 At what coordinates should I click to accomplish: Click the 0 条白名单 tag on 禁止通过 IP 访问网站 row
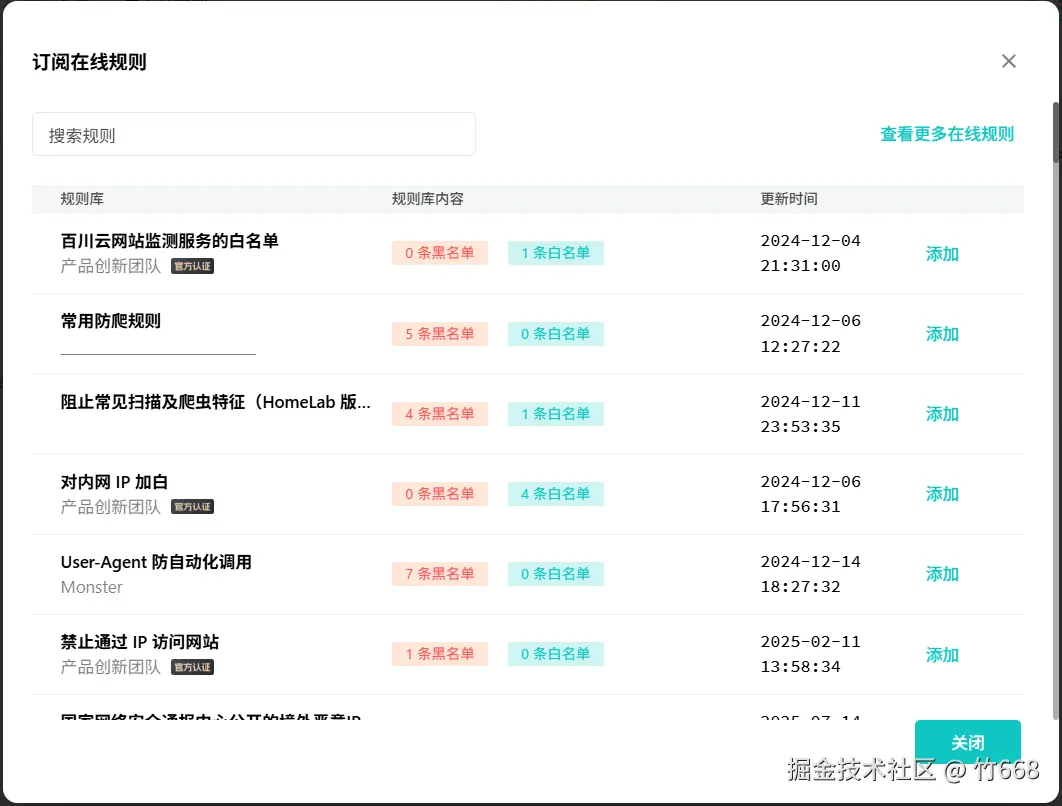[556, 653]
